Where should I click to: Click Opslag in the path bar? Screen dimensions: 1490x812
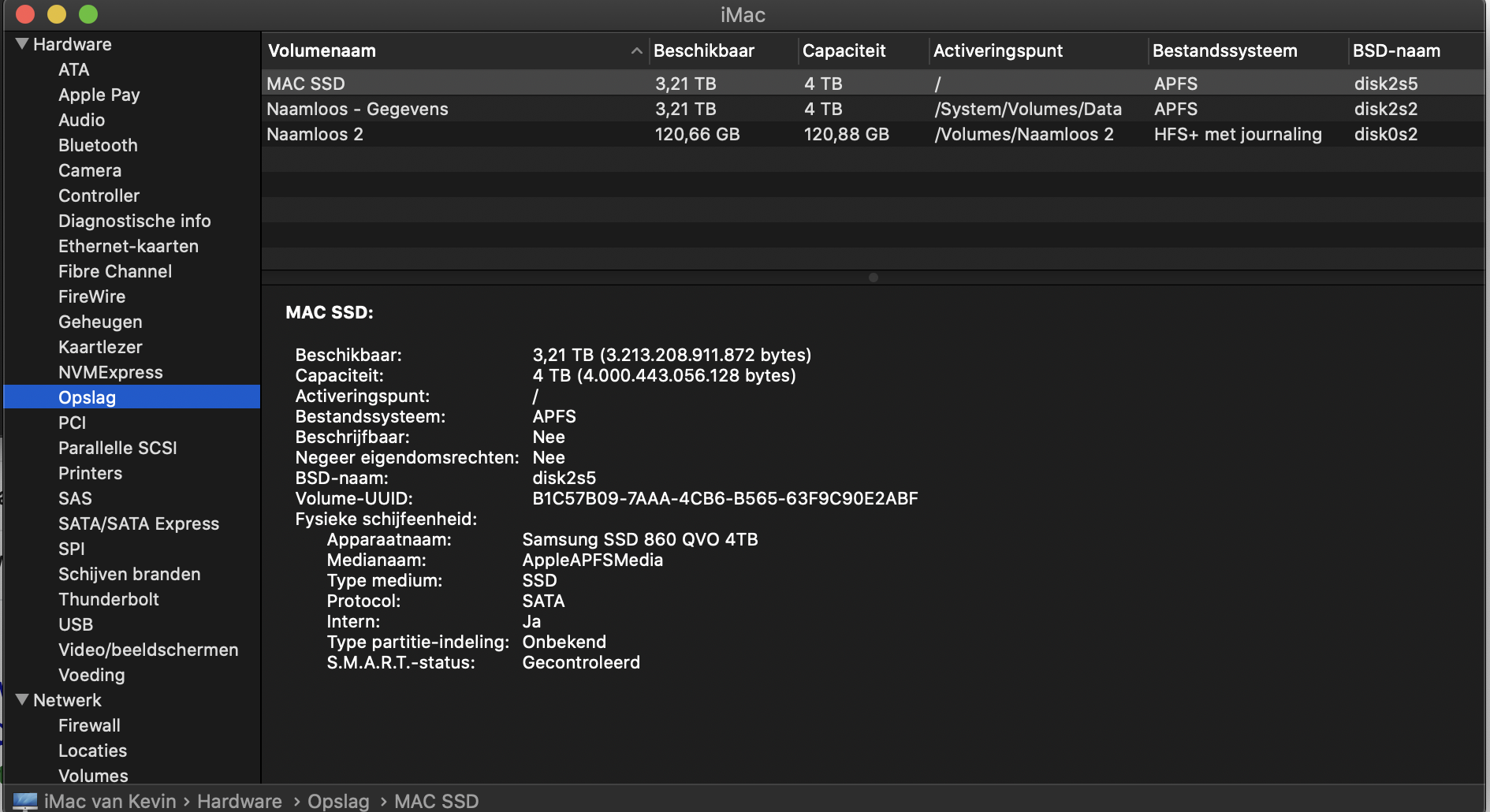click(338, 801)
